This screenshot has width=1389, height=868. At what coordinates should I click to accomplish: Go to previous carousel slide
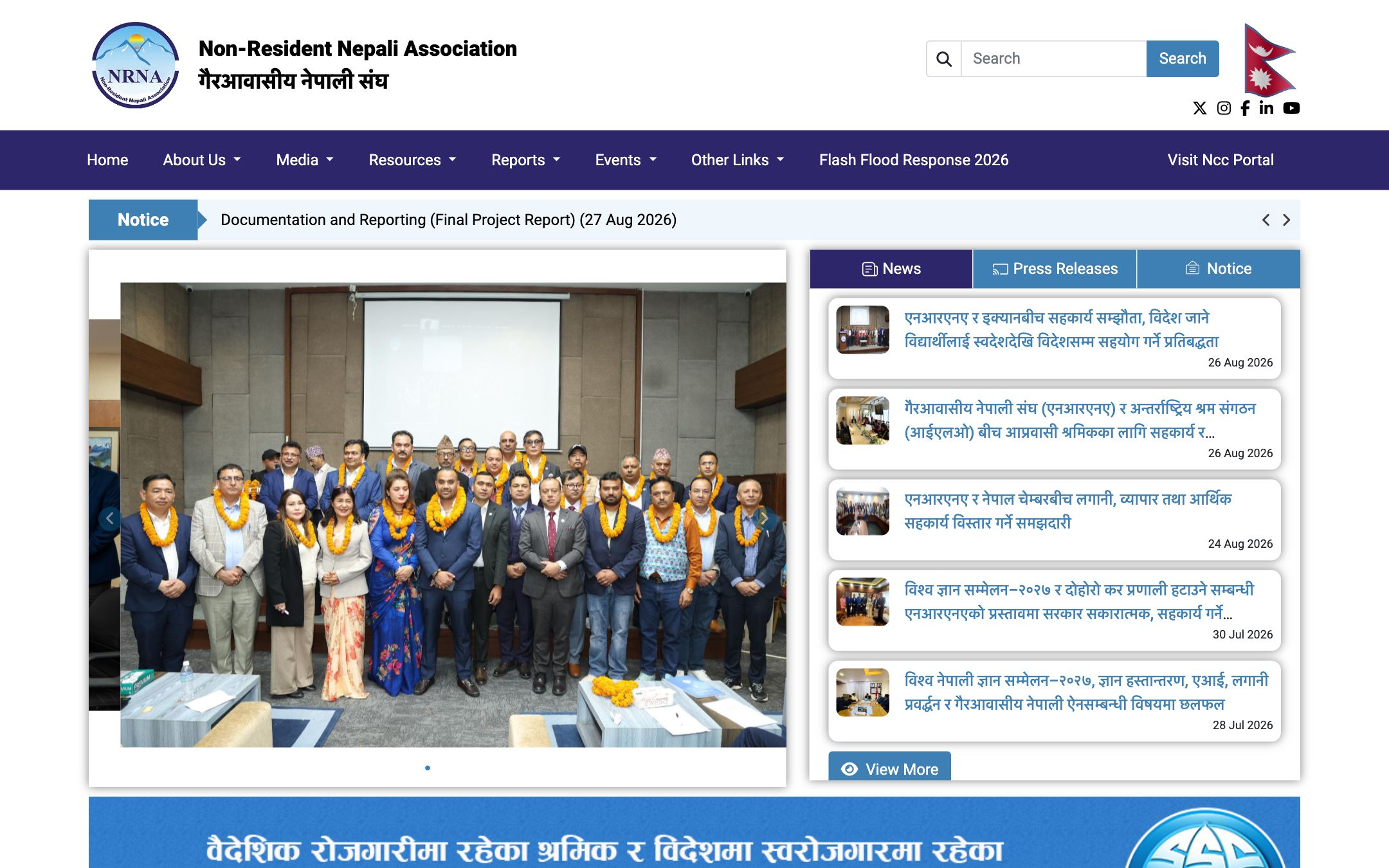pyautogui.click(x=110, y=518)
